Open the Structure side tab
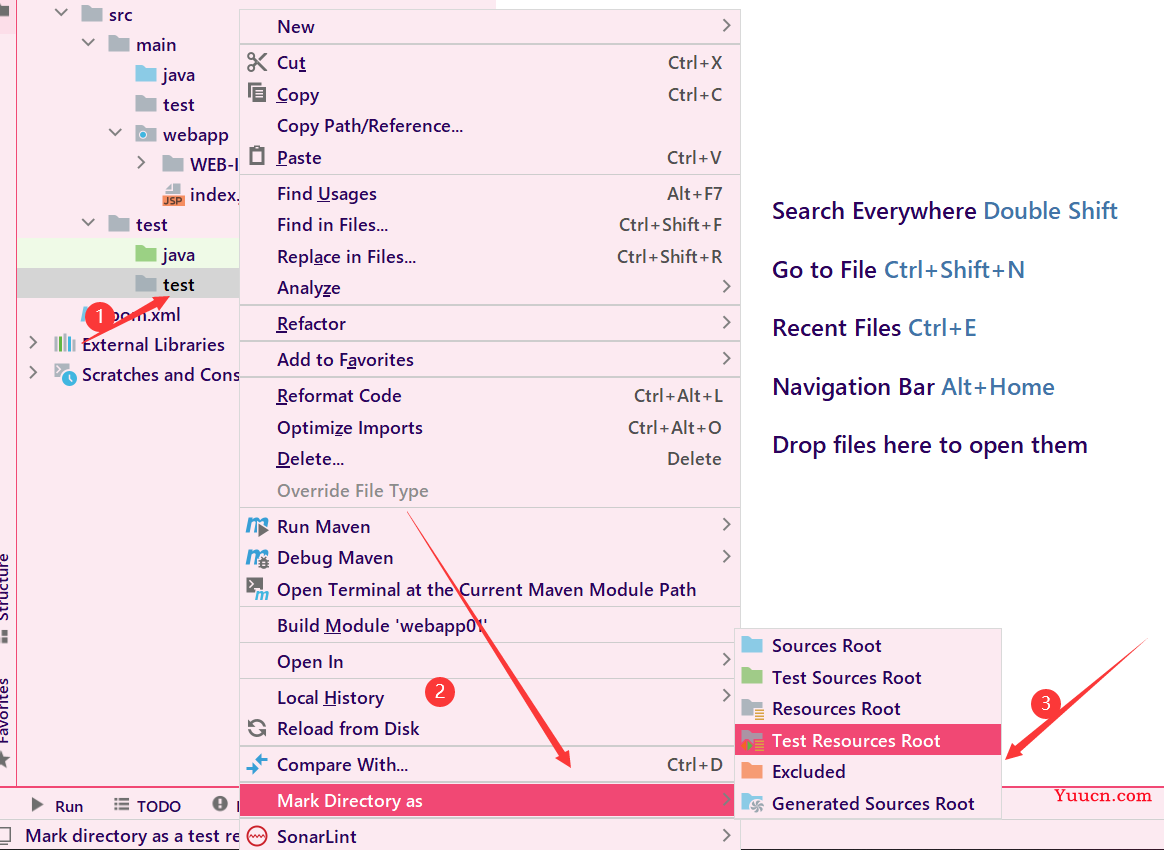Screen dimensions: 1164x850 tap(4, 597)
